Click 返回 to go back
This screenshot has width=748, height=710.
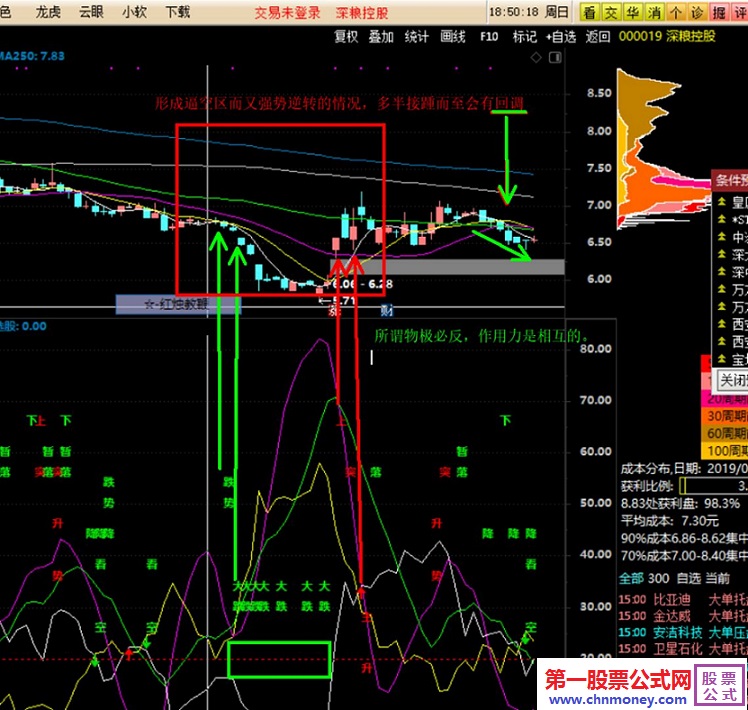(598, 36)
